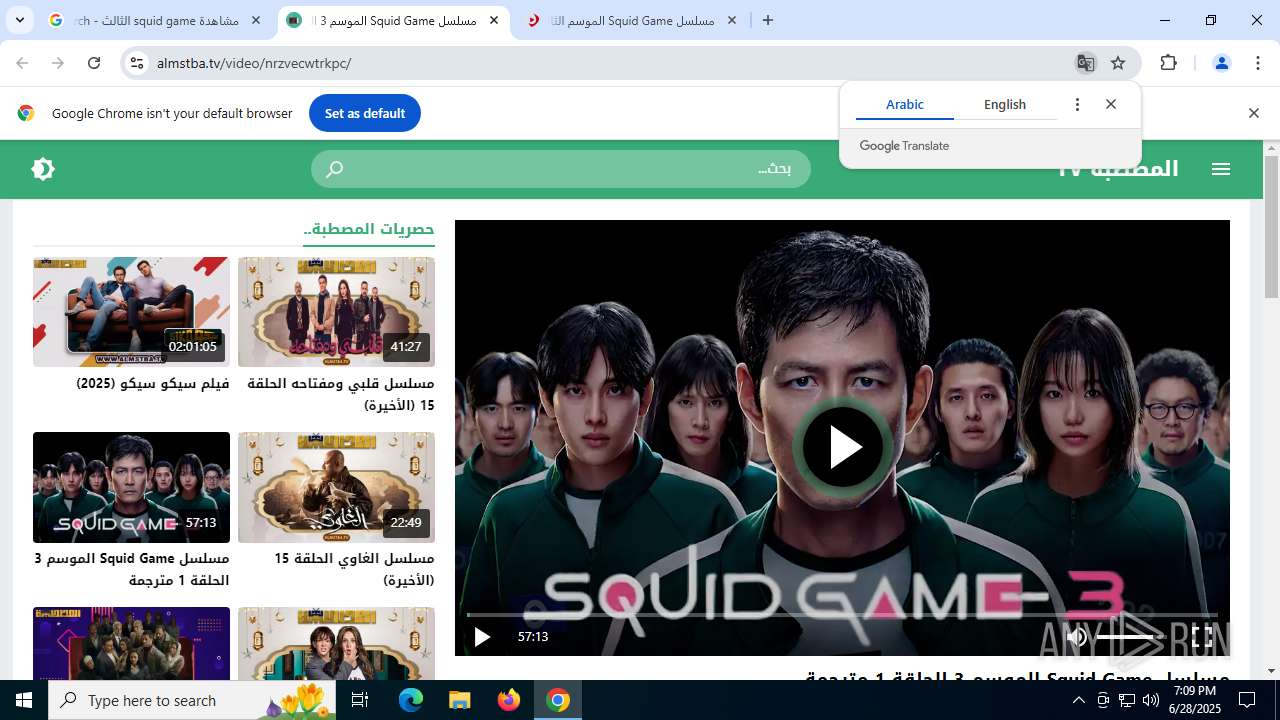
Task: Open the (الأخيرة) row of الغاوي title
Action: [x=407, y=580]
